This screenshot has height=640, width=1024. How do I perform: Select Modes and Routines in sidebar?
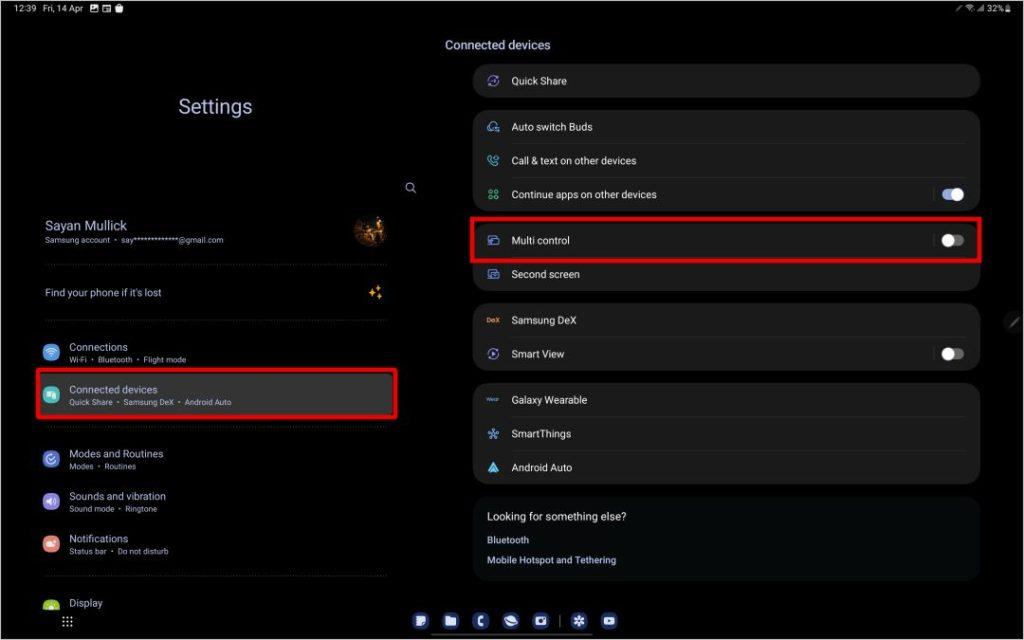click(216, 460)
